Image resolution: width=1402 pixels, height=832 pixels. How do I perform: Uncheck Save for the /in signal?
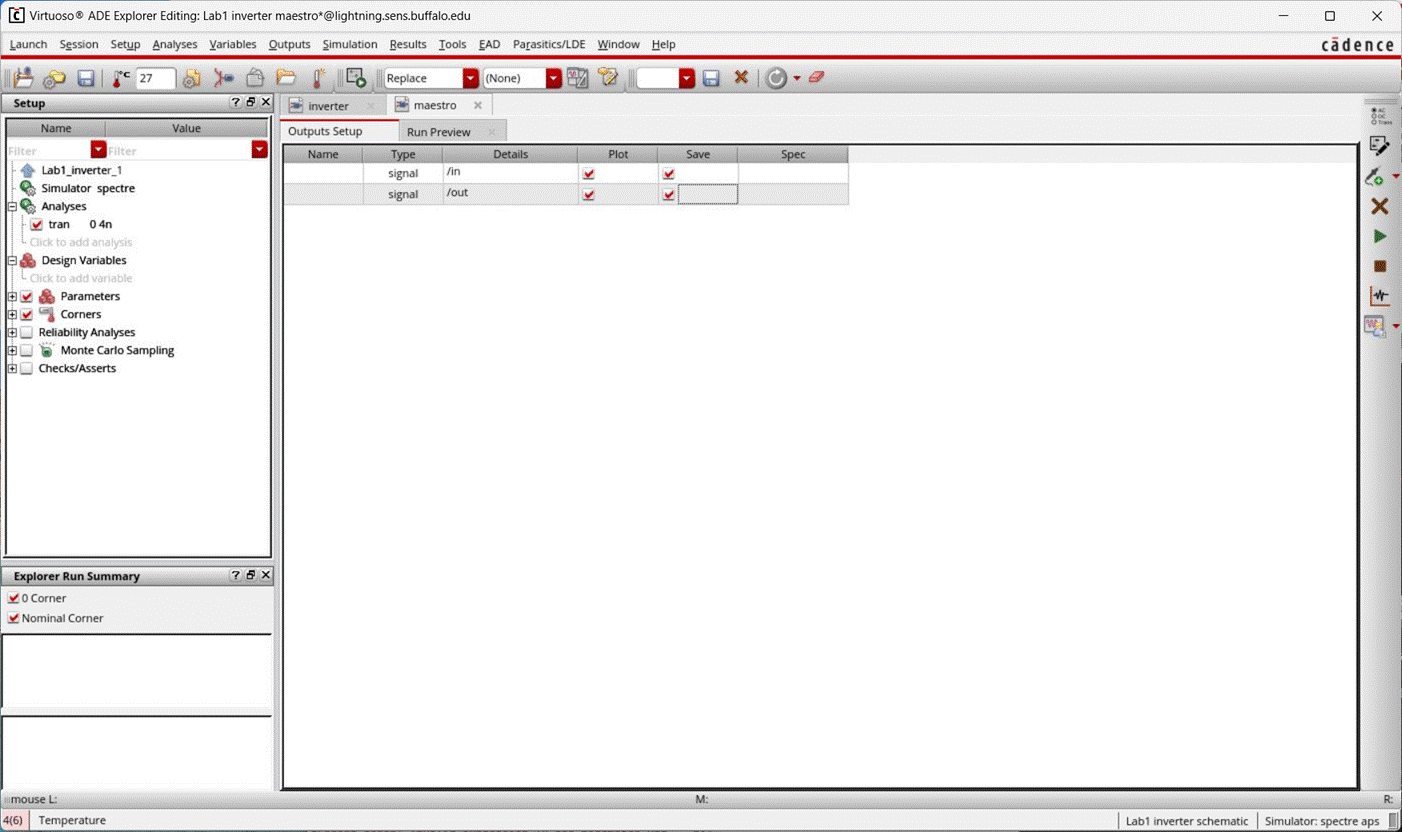667,173
